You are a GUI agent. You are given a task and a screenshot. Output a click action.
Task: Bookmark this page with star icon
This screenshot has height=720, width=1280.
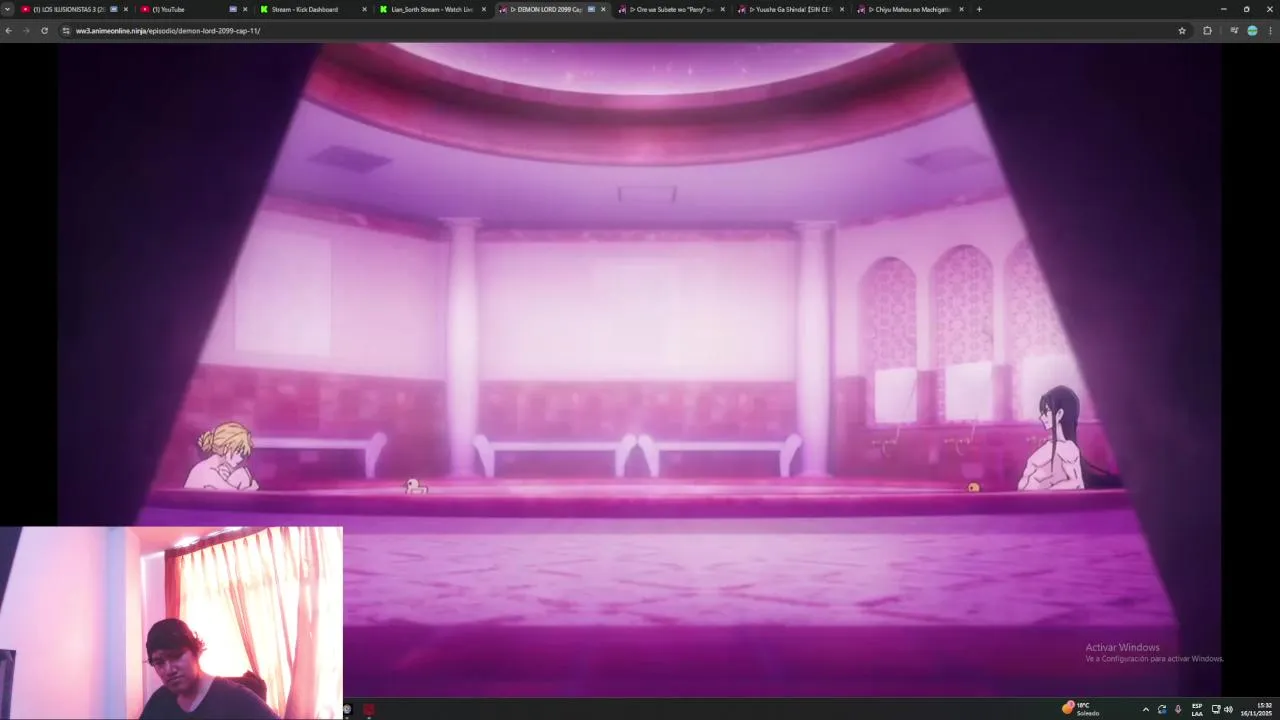(x=1182, y=31)
